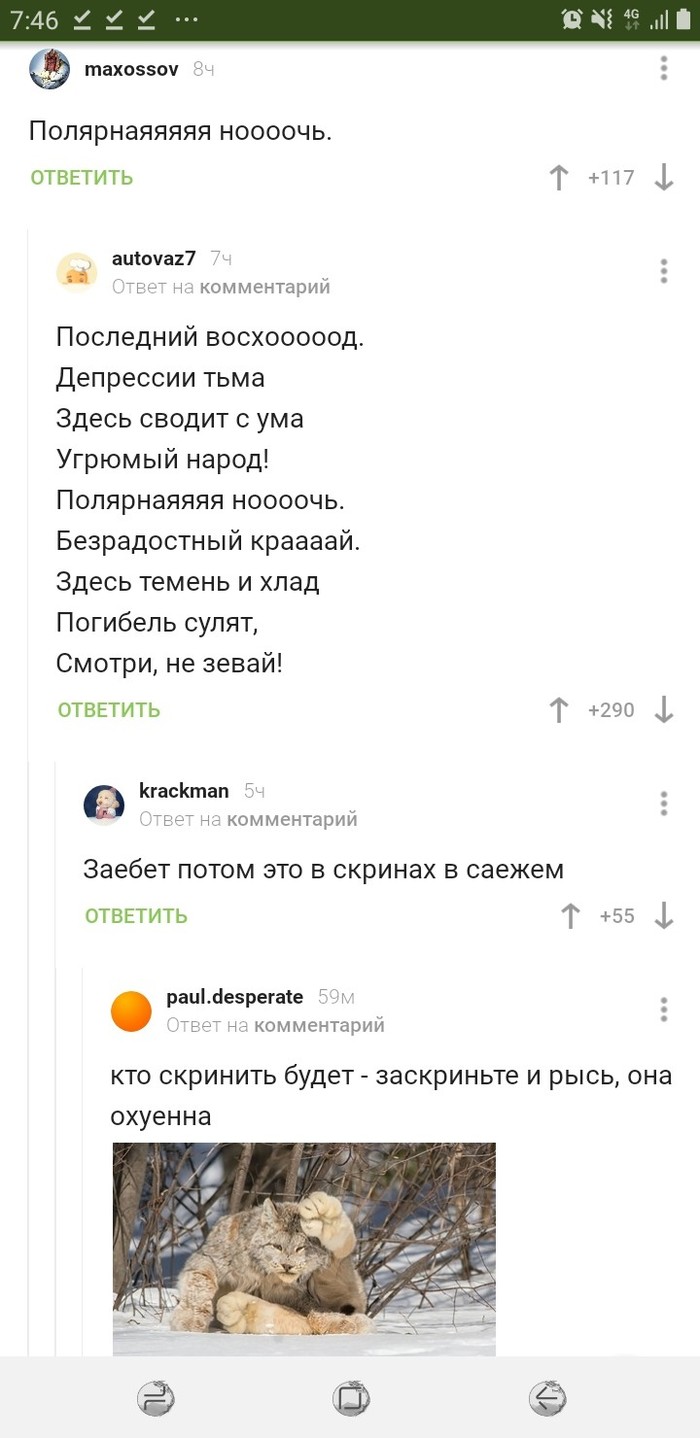
Task: Tap krackman's round avatar picture
Action: point(104,803)
